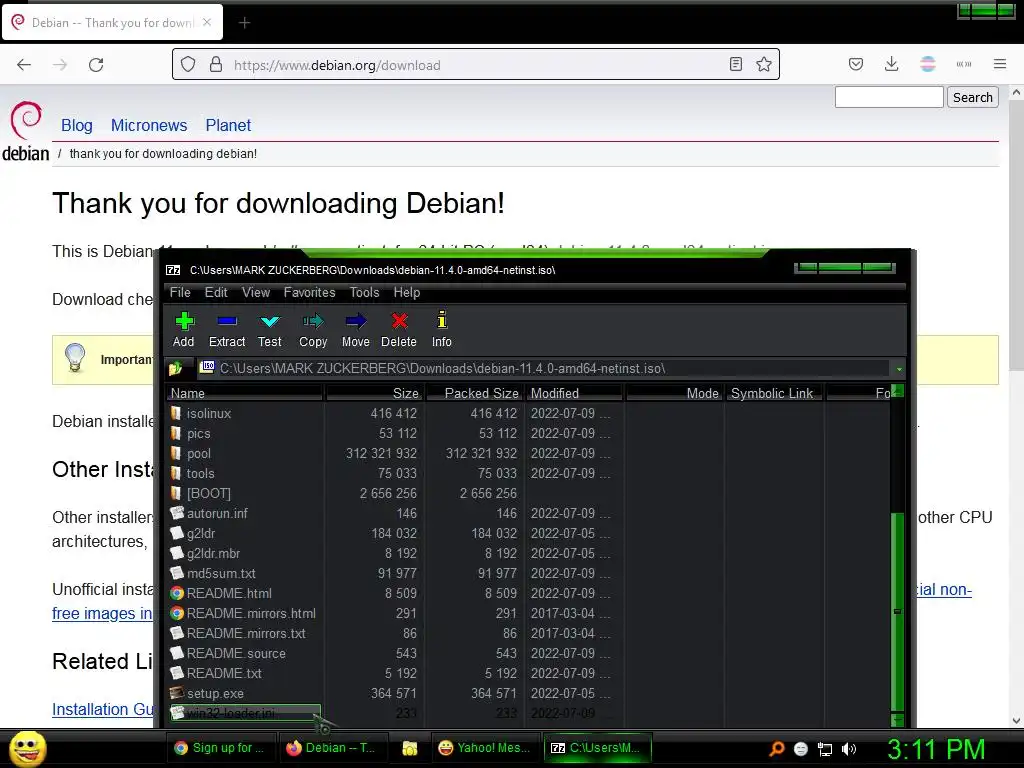Click the 7-Zip file list scrollbar
The height and width of the screenshot is (768, 1024).
[898, 611]
